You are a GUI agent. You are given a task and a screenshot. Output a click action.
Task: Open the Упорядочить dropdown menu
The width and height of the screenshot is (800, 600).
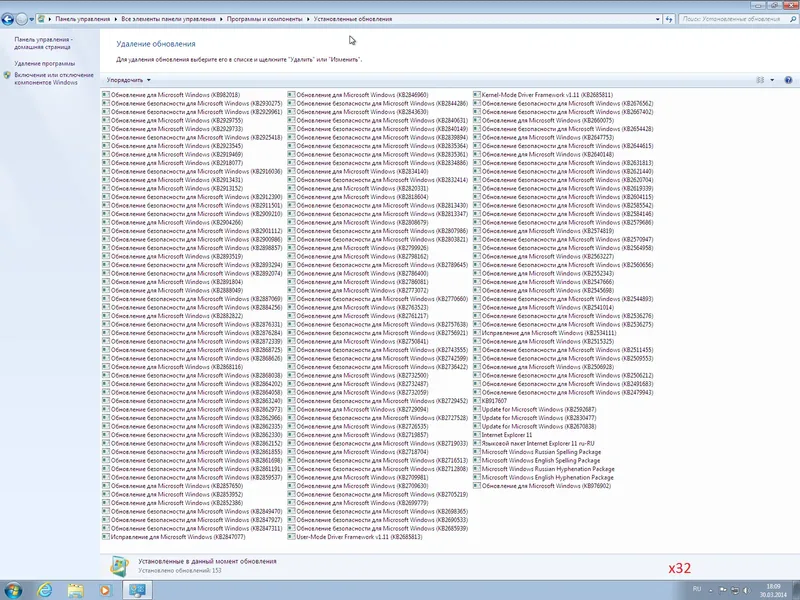pos(129,80)
